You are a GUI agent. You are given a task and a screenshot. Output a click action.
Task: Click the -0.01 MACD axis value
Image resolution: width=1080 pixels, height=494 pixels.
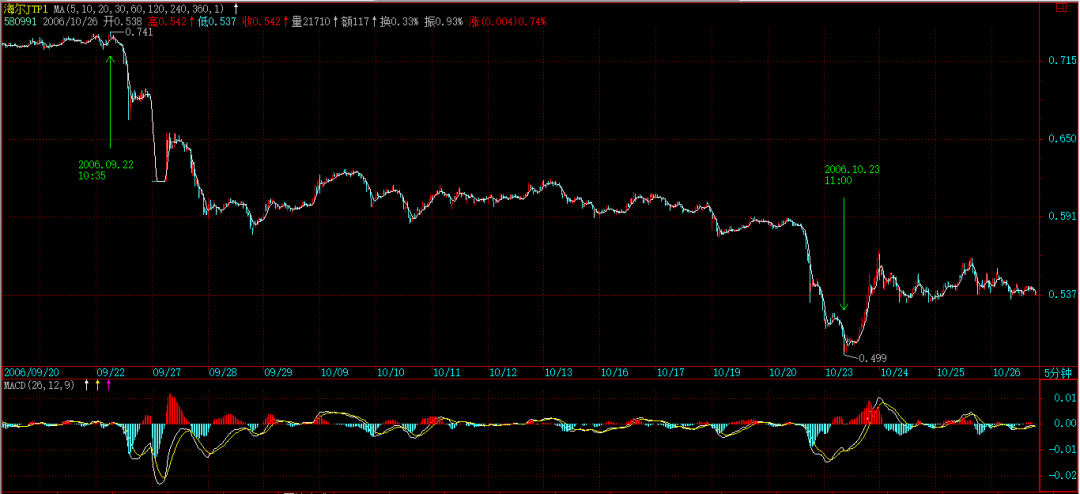coord(1063,449)
